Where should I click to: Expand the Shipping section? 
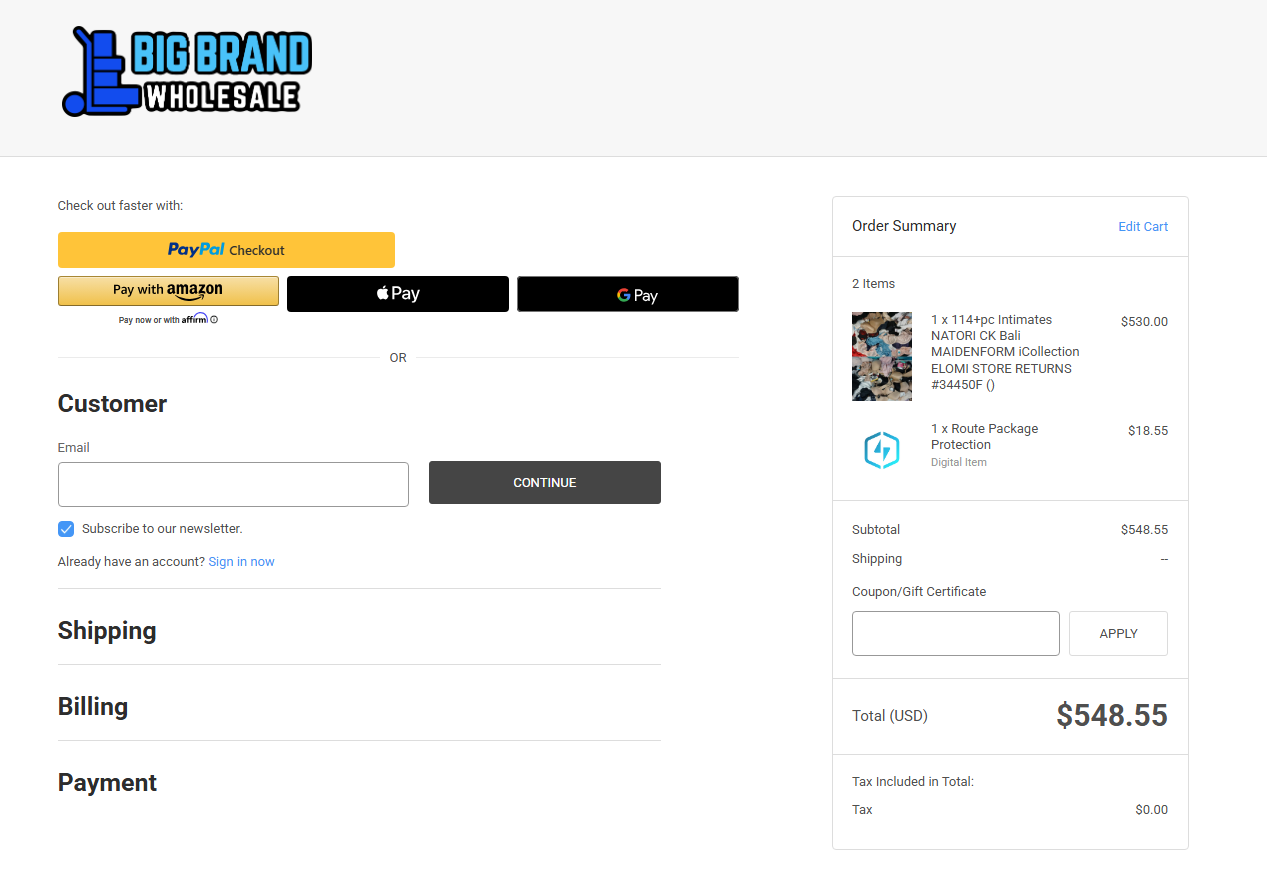[107, 631]
